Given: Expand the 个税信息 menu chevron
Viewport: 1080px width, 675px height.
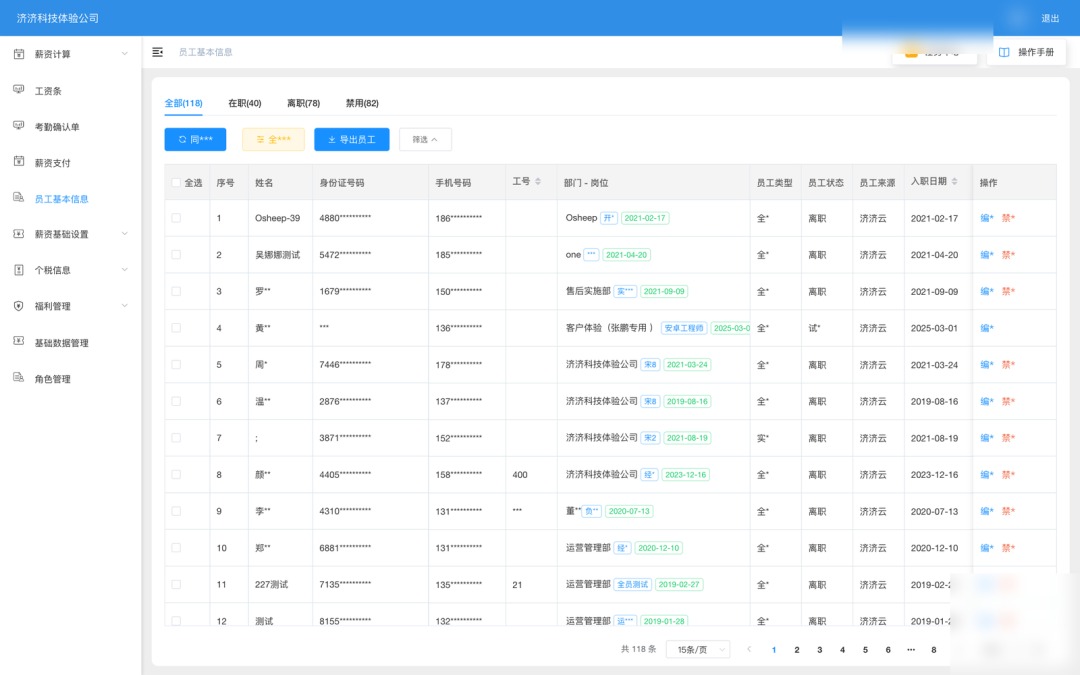Looking at the screenshot, I should (x=125, y=269).
